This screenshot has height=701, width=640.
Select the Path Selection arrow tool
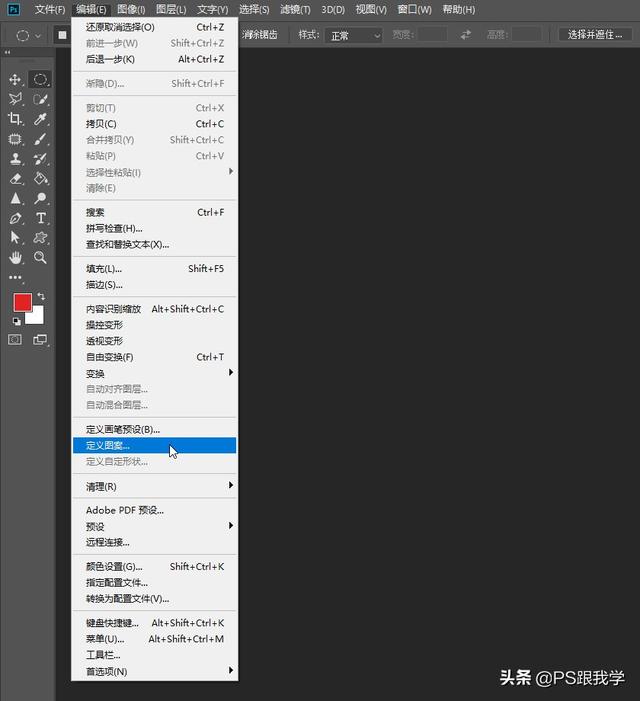coord(15,237)
